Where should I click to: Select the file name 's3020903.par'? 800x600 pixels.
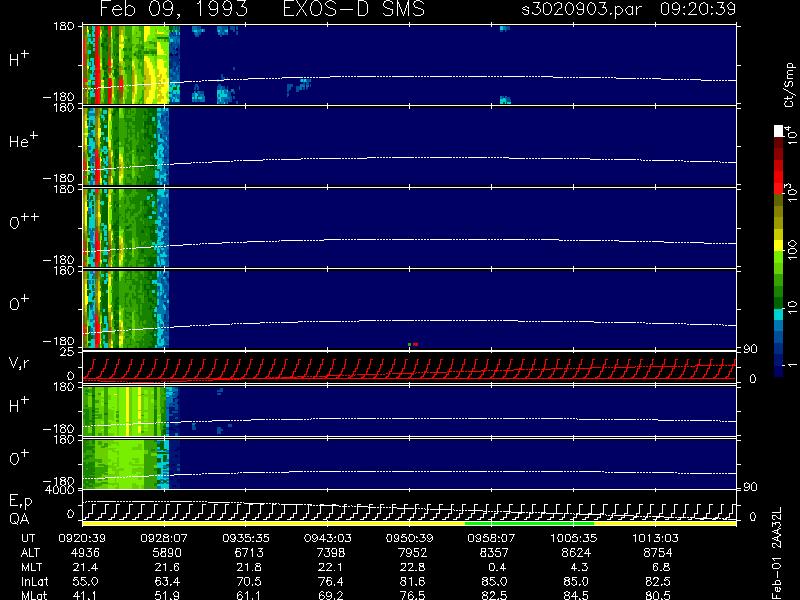[581, 9]
